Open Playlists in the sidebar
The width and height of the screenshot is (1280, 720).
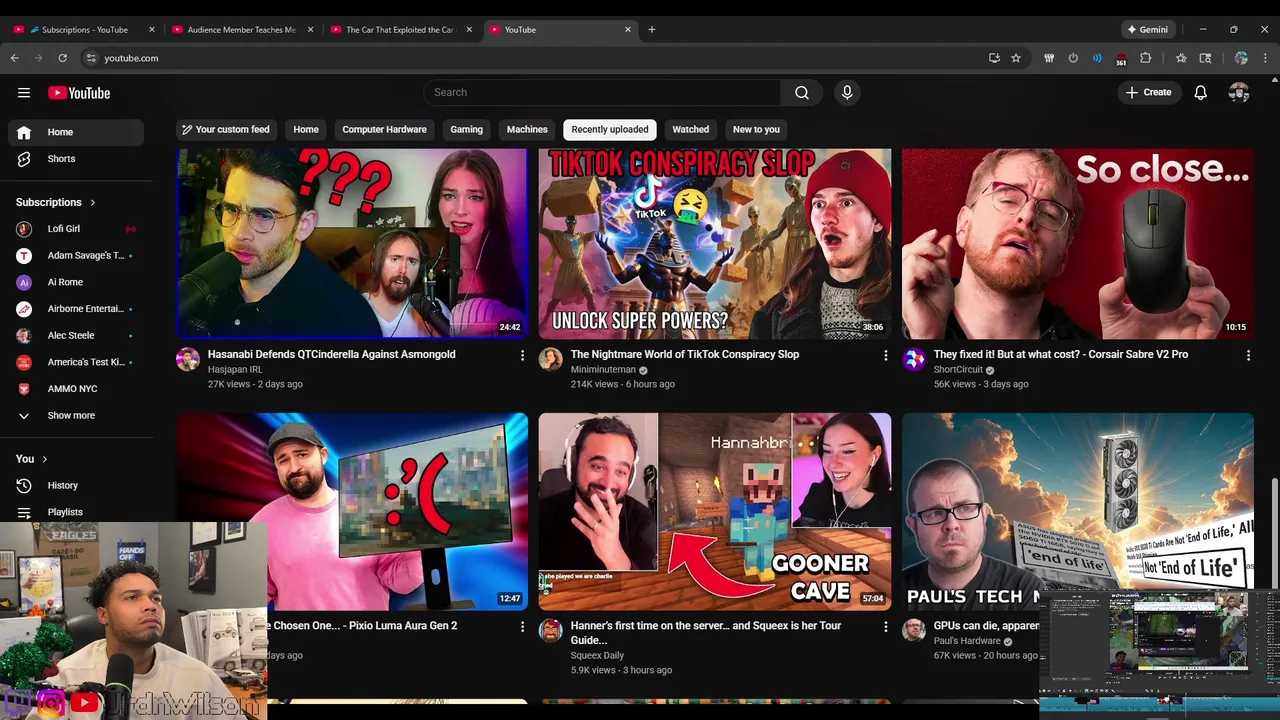coord(76,512)
